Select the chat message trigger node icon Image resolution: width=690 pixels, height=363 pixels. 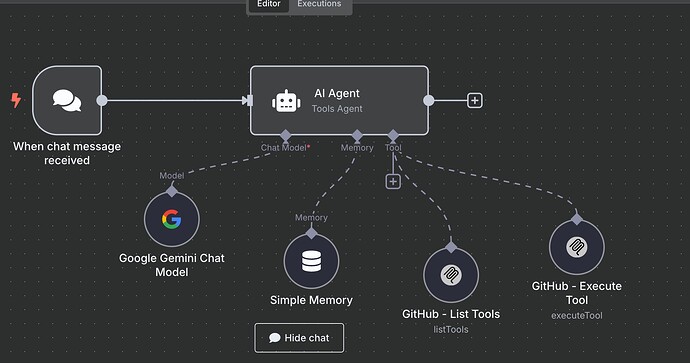(x=67, y=100)
